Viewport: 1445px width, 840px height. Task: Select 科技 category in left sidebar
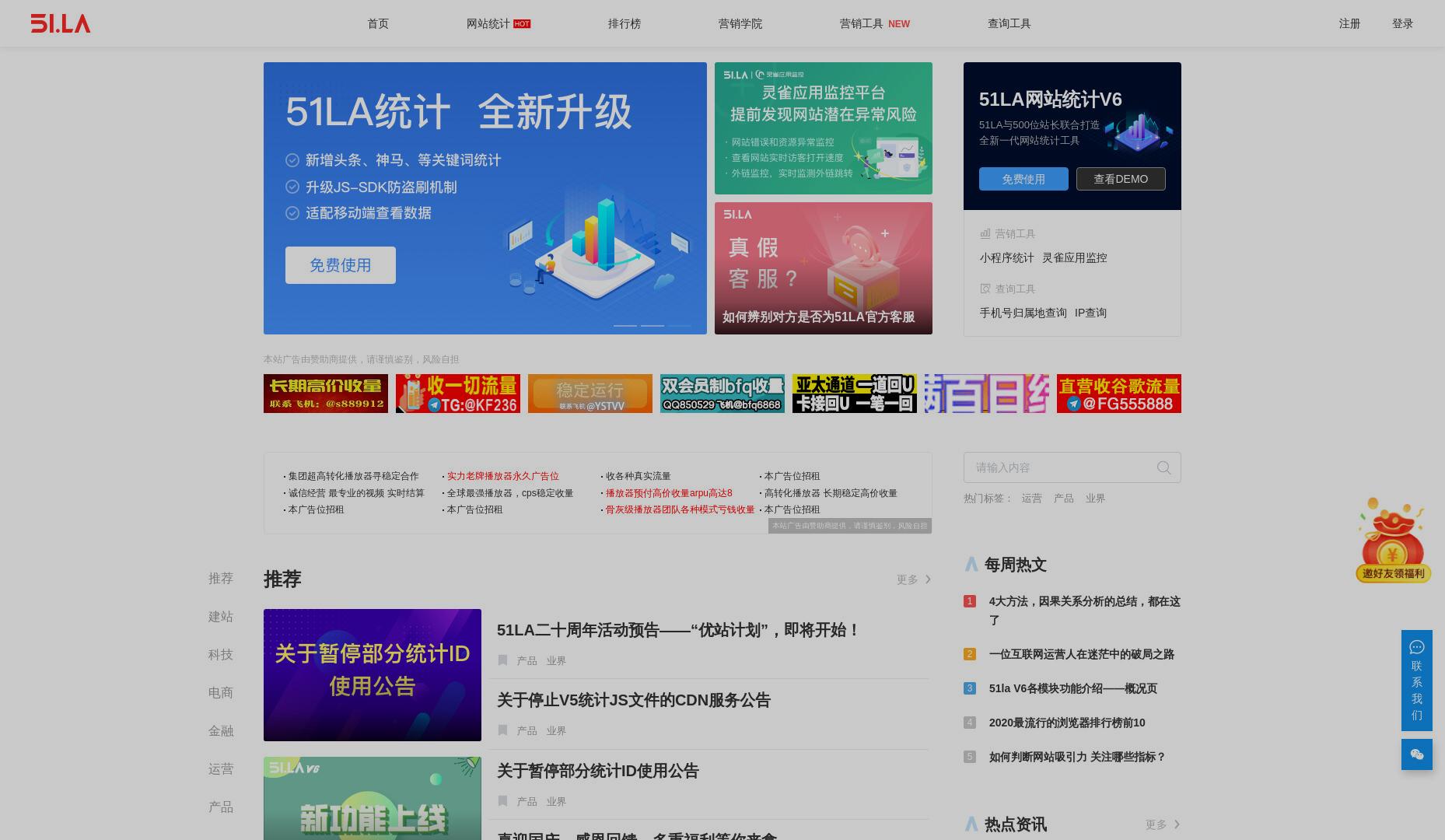(x=221, y=655)
